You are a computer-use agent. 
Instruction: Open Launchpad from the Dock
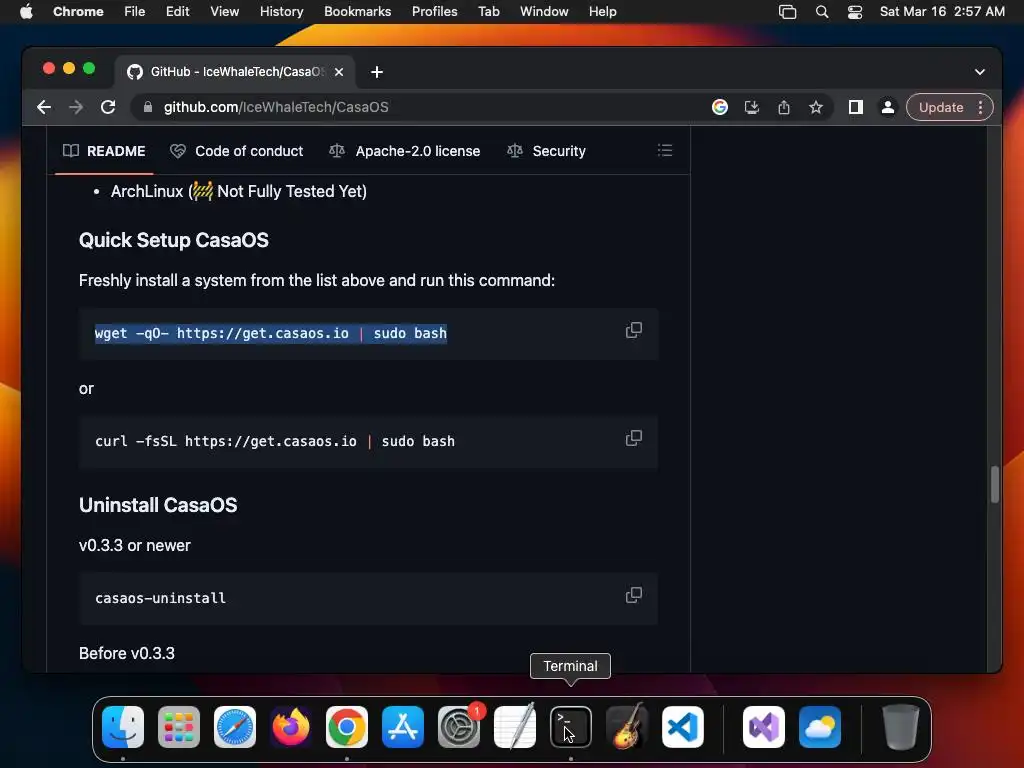[179, 727]
